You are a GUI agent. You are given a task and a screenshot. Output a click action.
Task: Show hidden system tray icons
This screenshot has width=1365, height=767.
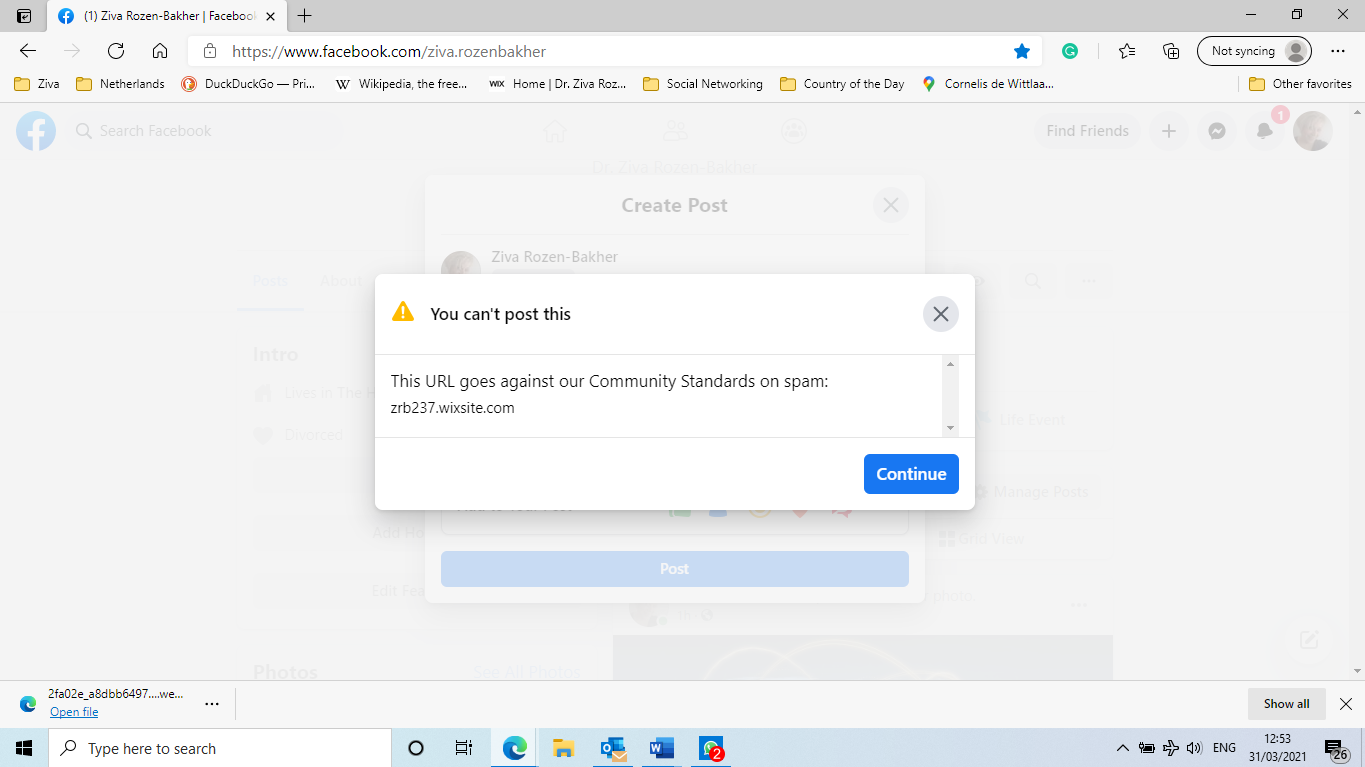[1122, 748]
